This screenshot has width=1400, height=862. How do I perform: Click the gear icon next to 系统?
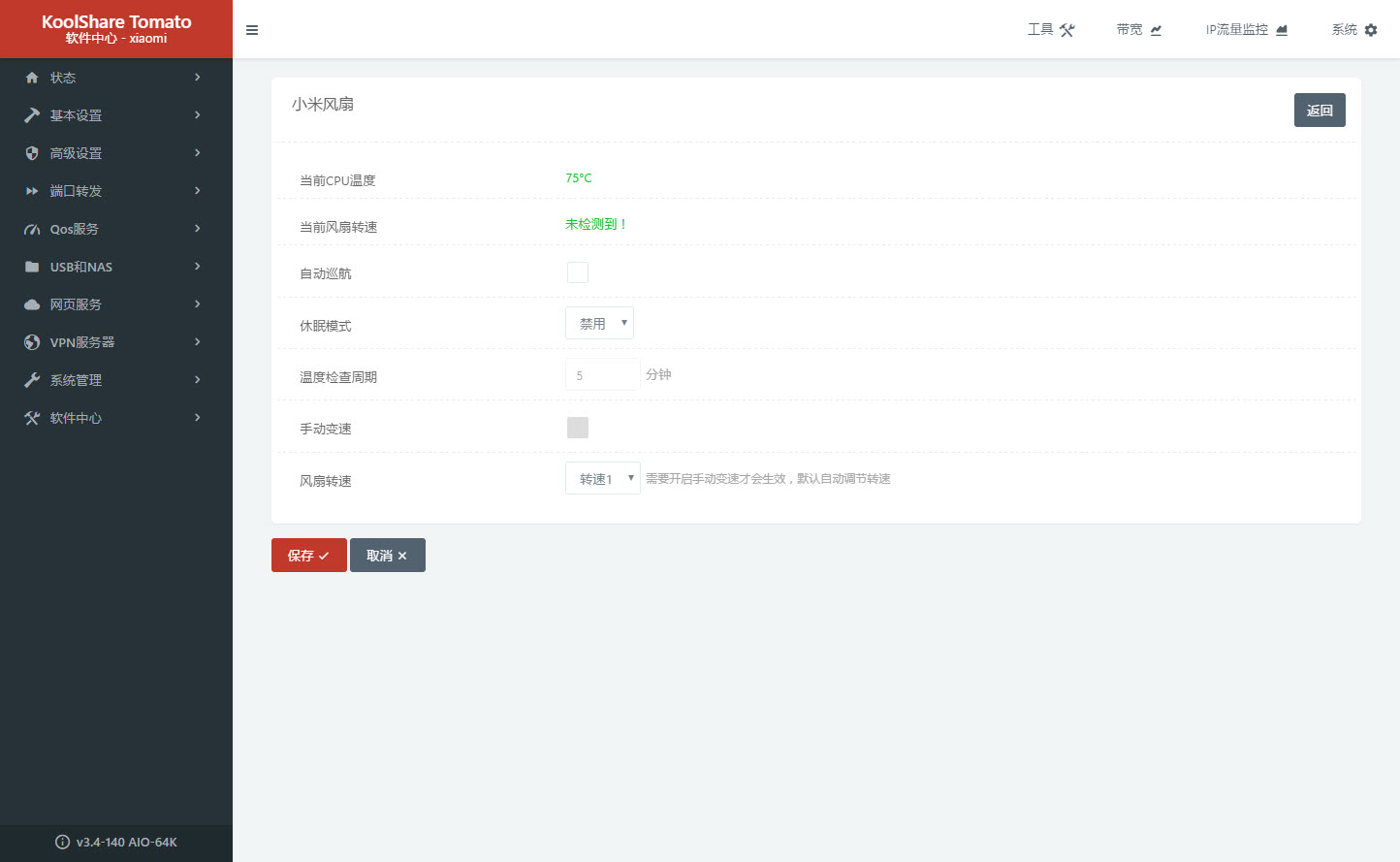pyautogui.click(x=1371, y=30)
